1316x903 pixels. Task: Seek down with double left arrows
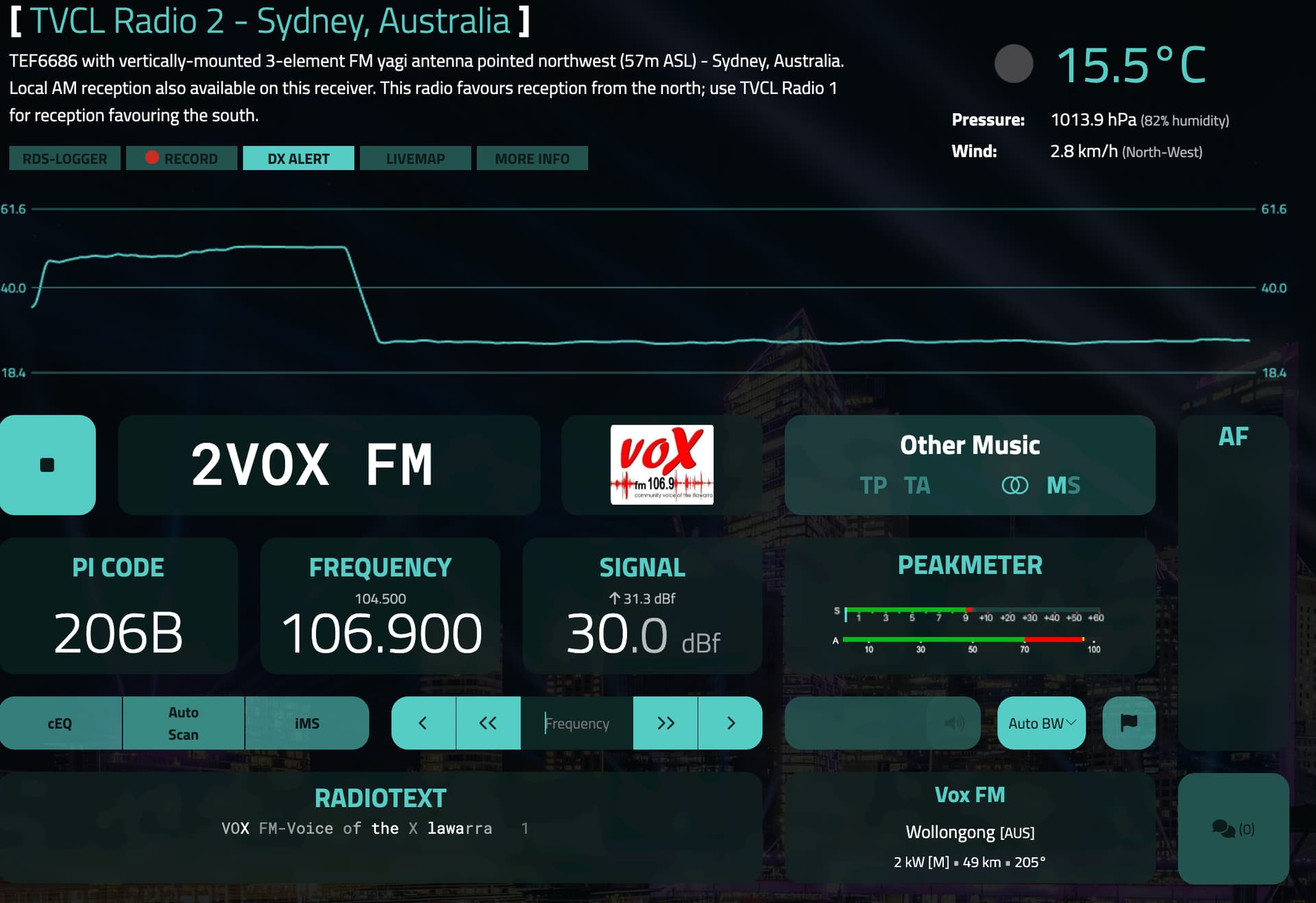[488, 723]
